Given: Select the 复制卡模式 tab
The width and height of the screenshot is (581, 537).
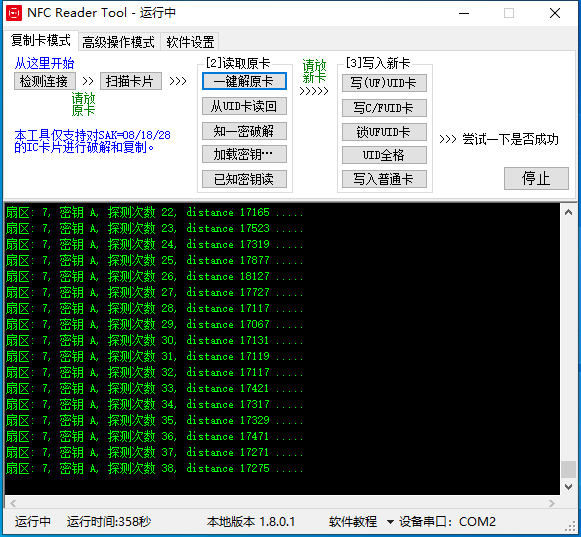Looking at the screenshot, I should [x=40, y=40].
